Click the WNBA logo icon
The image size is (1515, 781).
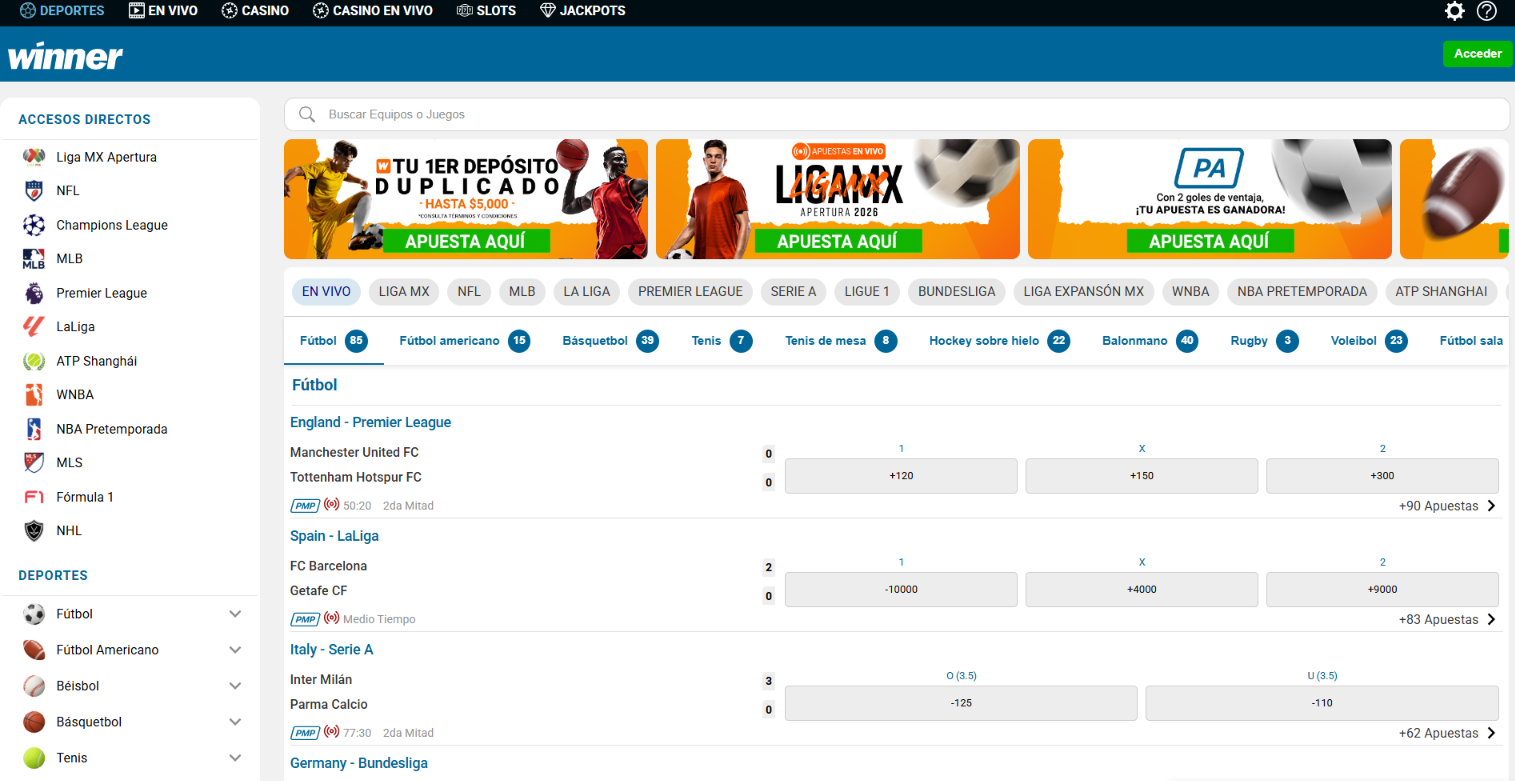point(35,395)
